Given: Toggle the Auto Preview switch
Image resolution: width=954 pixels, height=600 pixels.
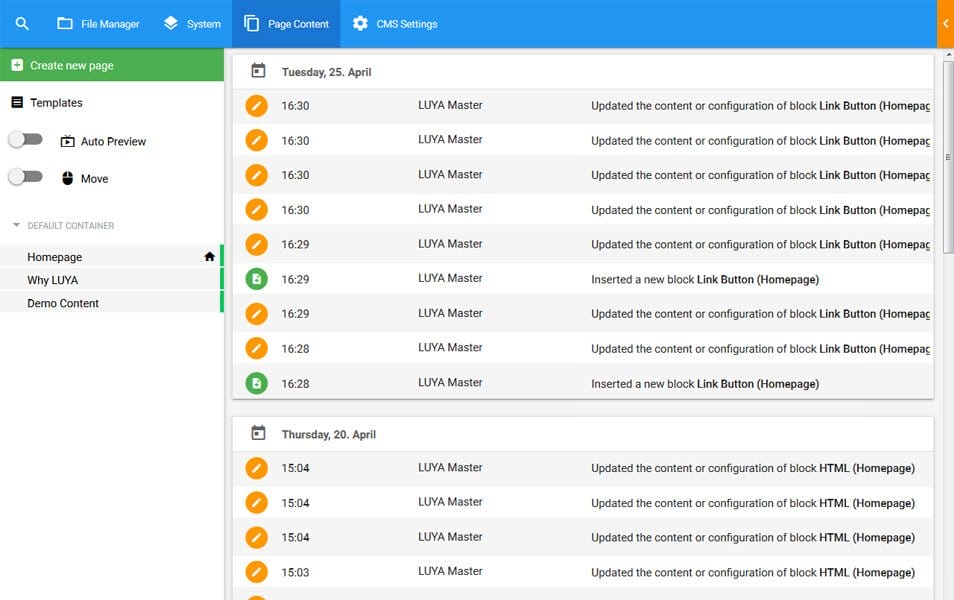Looking at the screenshot, I should 25,141.
